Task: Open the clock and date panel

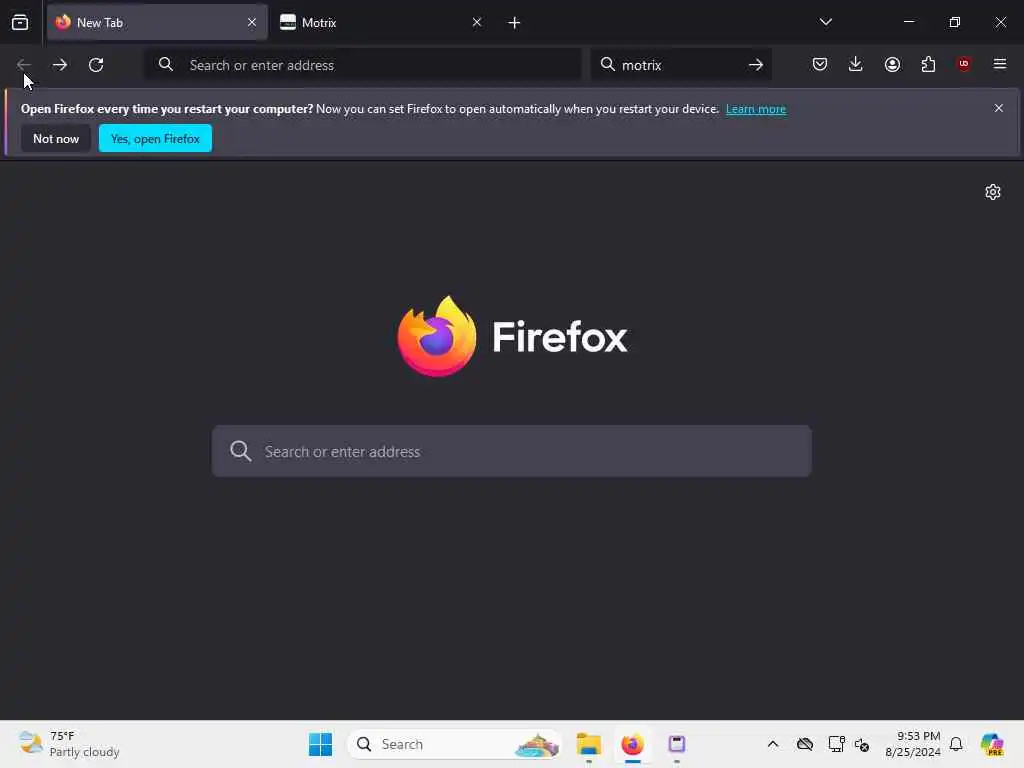Action: [x=912, y=744]
